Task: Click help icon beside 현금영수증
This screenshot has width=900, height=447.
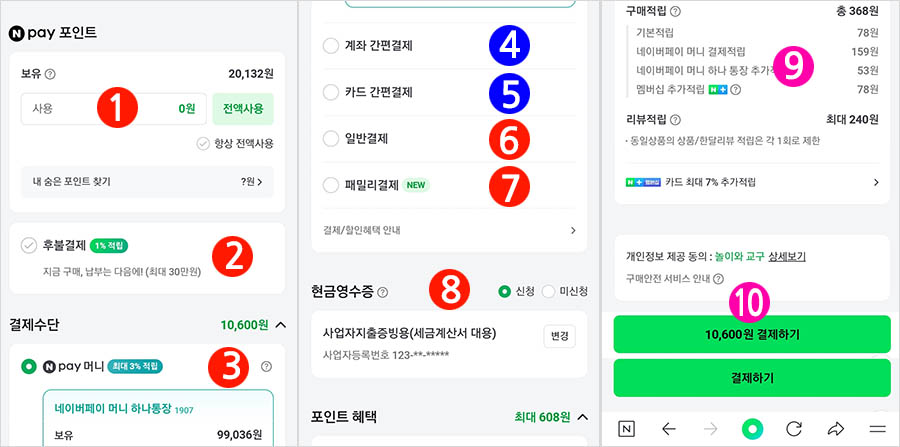Action: point(383,292)
